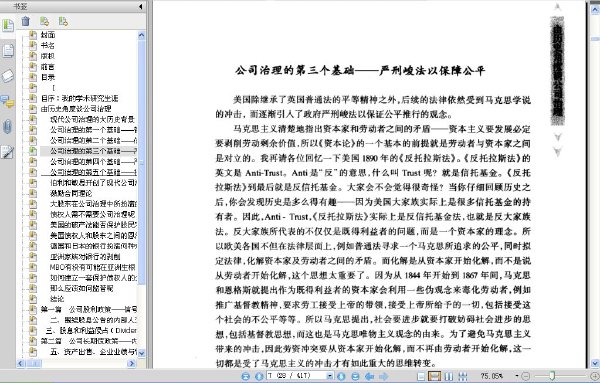Open the 结论 bookmark
Screen dimensions: 600x383
[57, 299]
